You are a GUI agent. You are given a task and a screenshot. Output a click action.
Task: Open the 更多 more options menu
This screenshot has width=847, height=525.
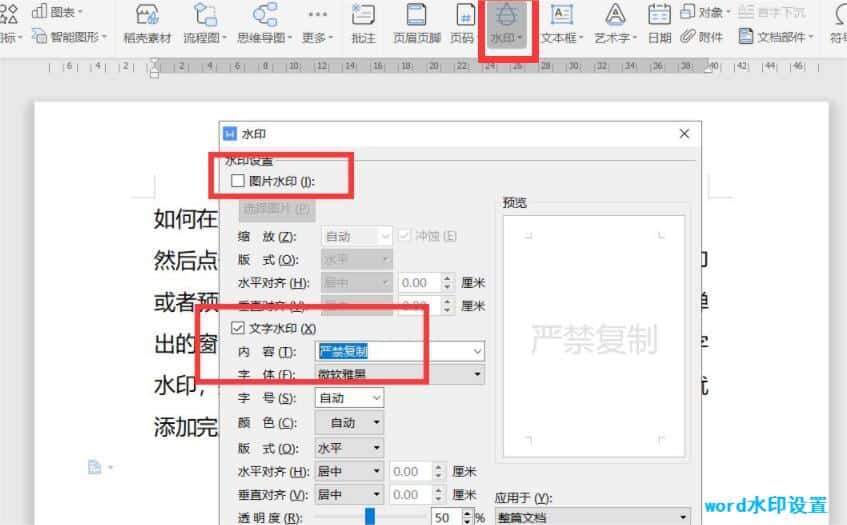click(x=318, y=24)
